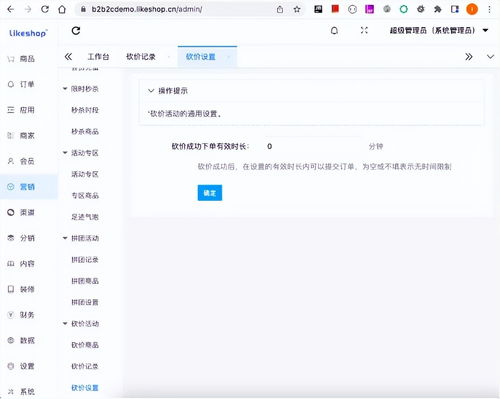500x399 pixels.
Task: Open Chrome three-dot menu
Action: pyautogui.click(x=489, y=9)
